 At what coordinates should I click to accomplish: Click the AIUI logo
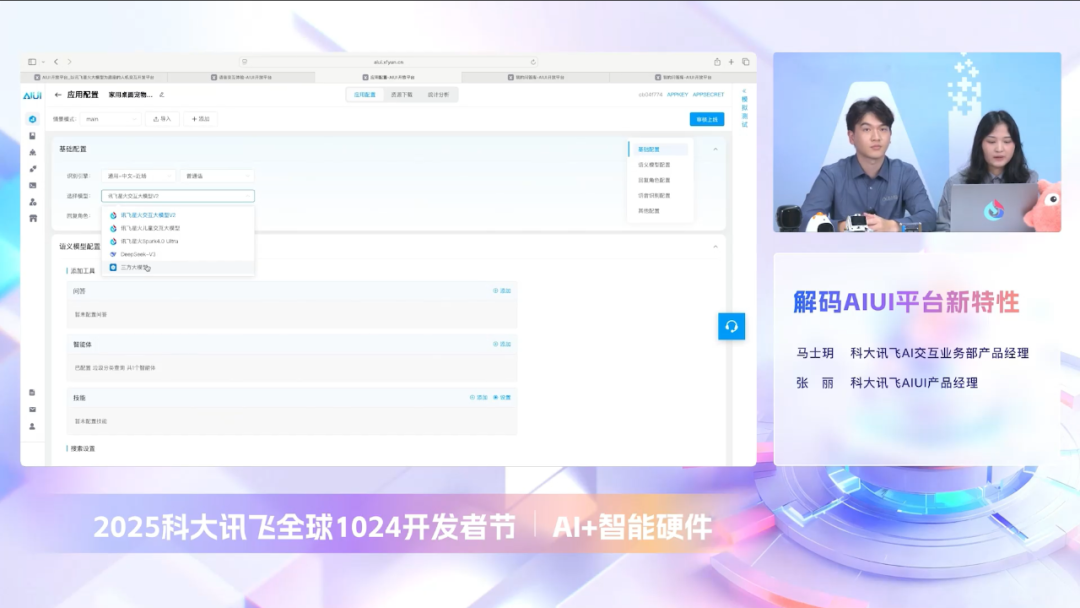point(32,95)
